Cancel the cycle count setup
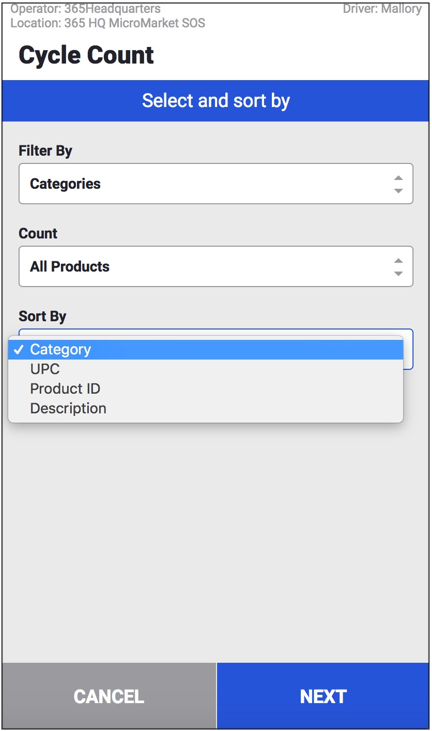Image resolution: width=432 pixels, height=731 pixels. tap(109, 696)
